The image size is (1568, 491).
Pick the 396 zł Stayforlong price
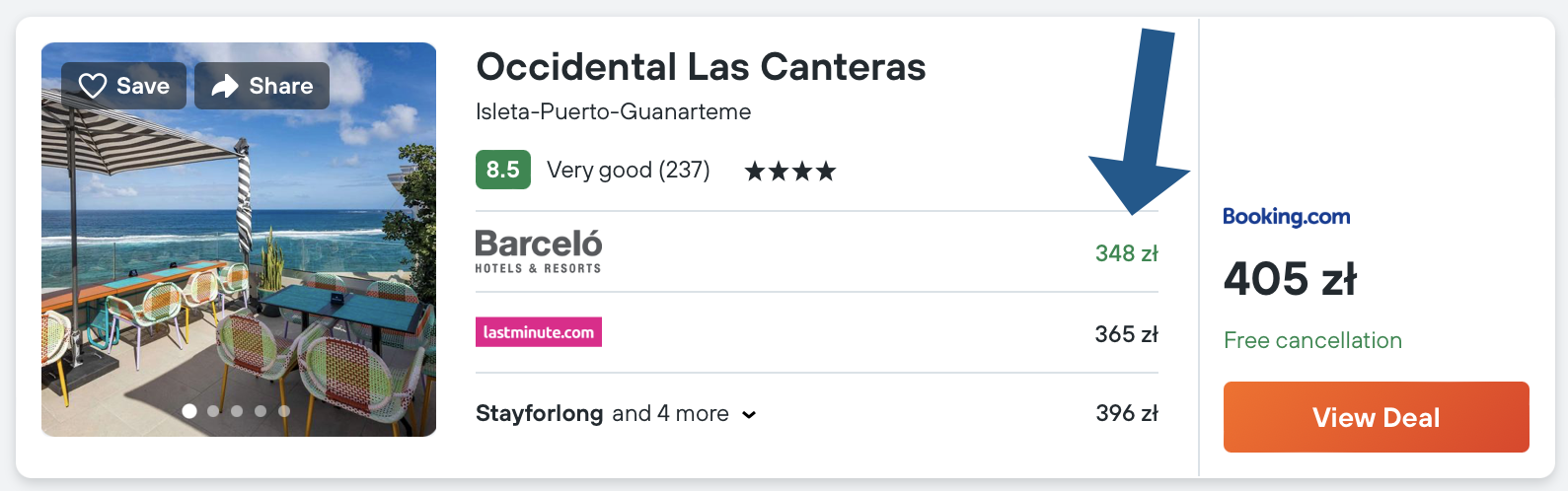click(x=1126, y=413)
